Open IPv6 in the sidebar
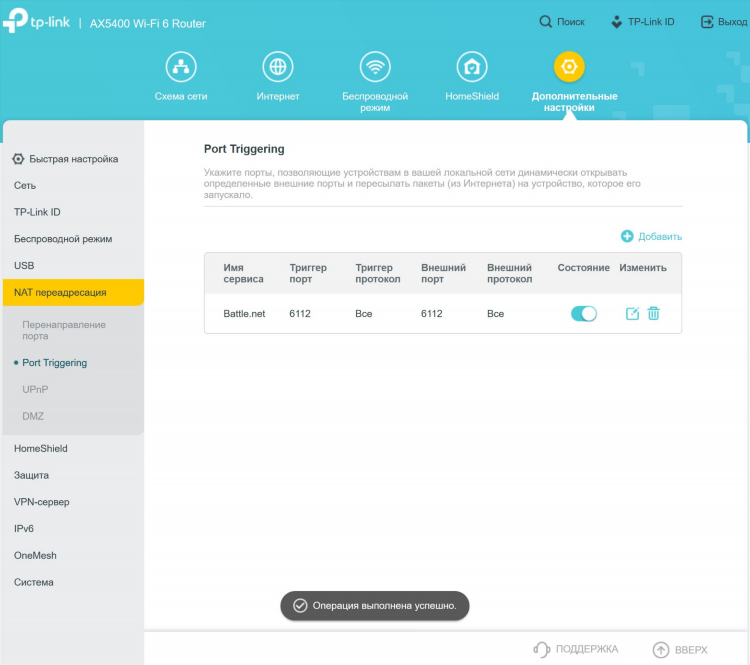The width and height of the screenshot is (750, 665). click(24, 529)
